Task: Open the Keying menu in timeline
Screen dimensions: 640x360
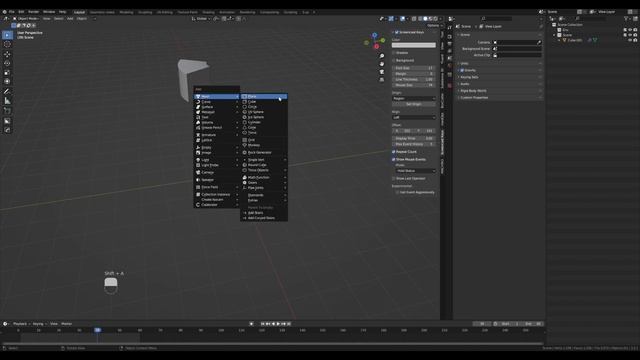Action: coord(39,324)
